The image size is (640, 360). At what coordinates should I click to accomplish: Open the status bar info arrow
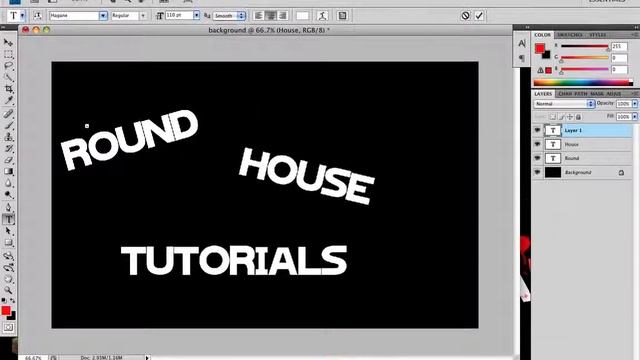(x=147, y=358)
